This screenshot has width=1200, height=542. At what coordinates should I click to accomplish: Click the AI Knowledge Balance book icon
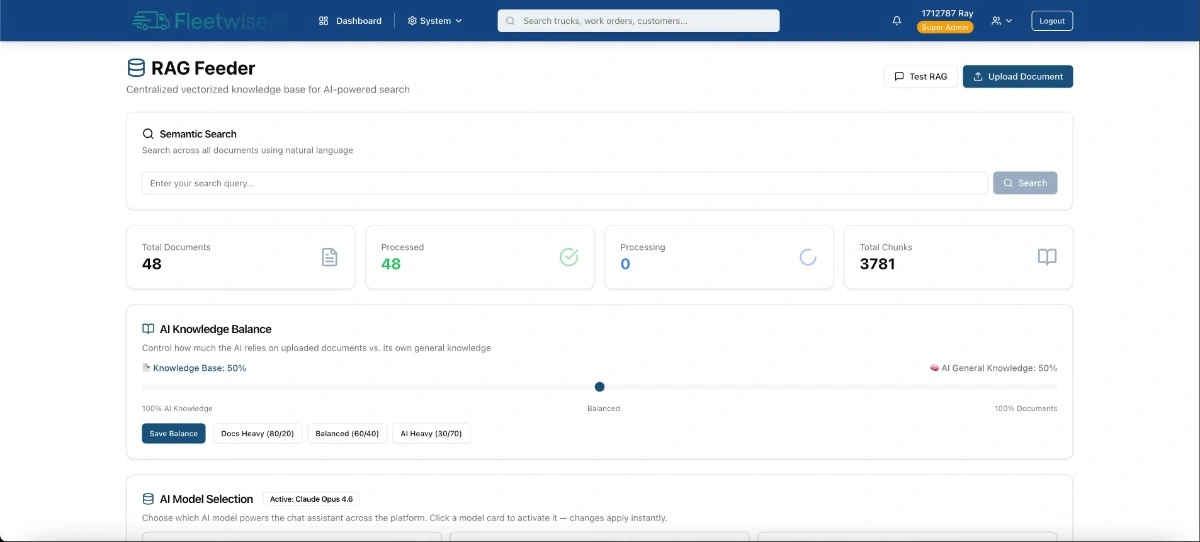(x=148, y=328)
